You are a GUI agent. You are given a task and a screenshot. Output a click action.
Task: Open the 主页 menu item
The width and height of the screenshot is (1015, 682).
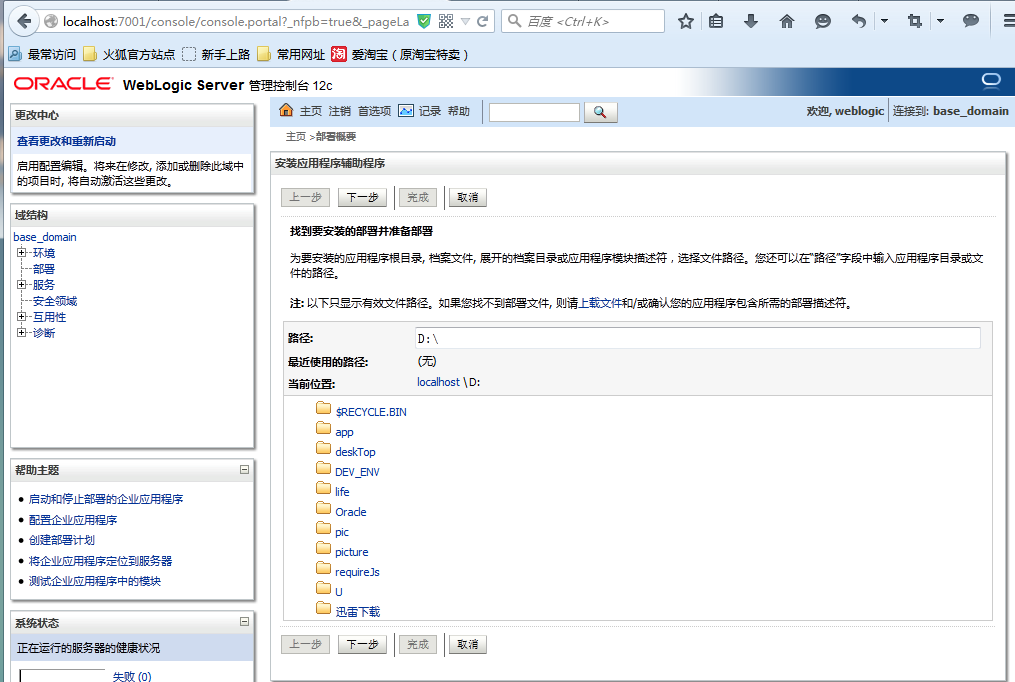coord(311,111)
